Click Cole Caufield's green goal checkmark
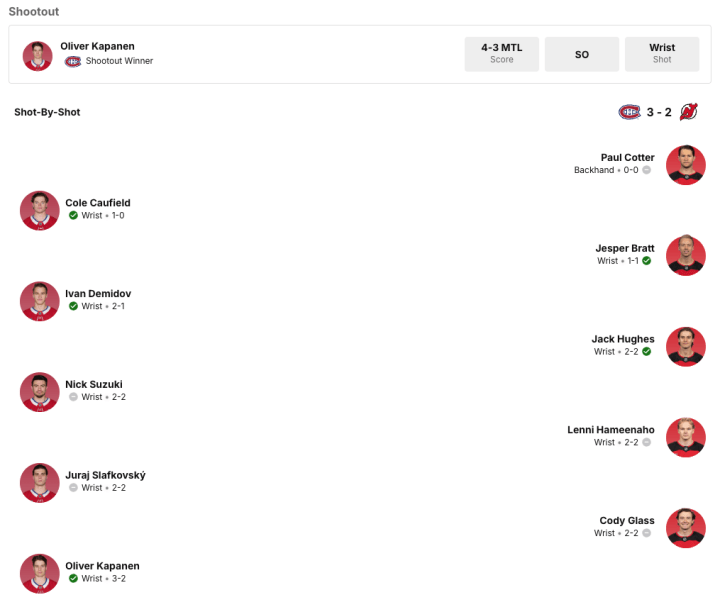Screen dimensions: 720x607 (73, 216)
